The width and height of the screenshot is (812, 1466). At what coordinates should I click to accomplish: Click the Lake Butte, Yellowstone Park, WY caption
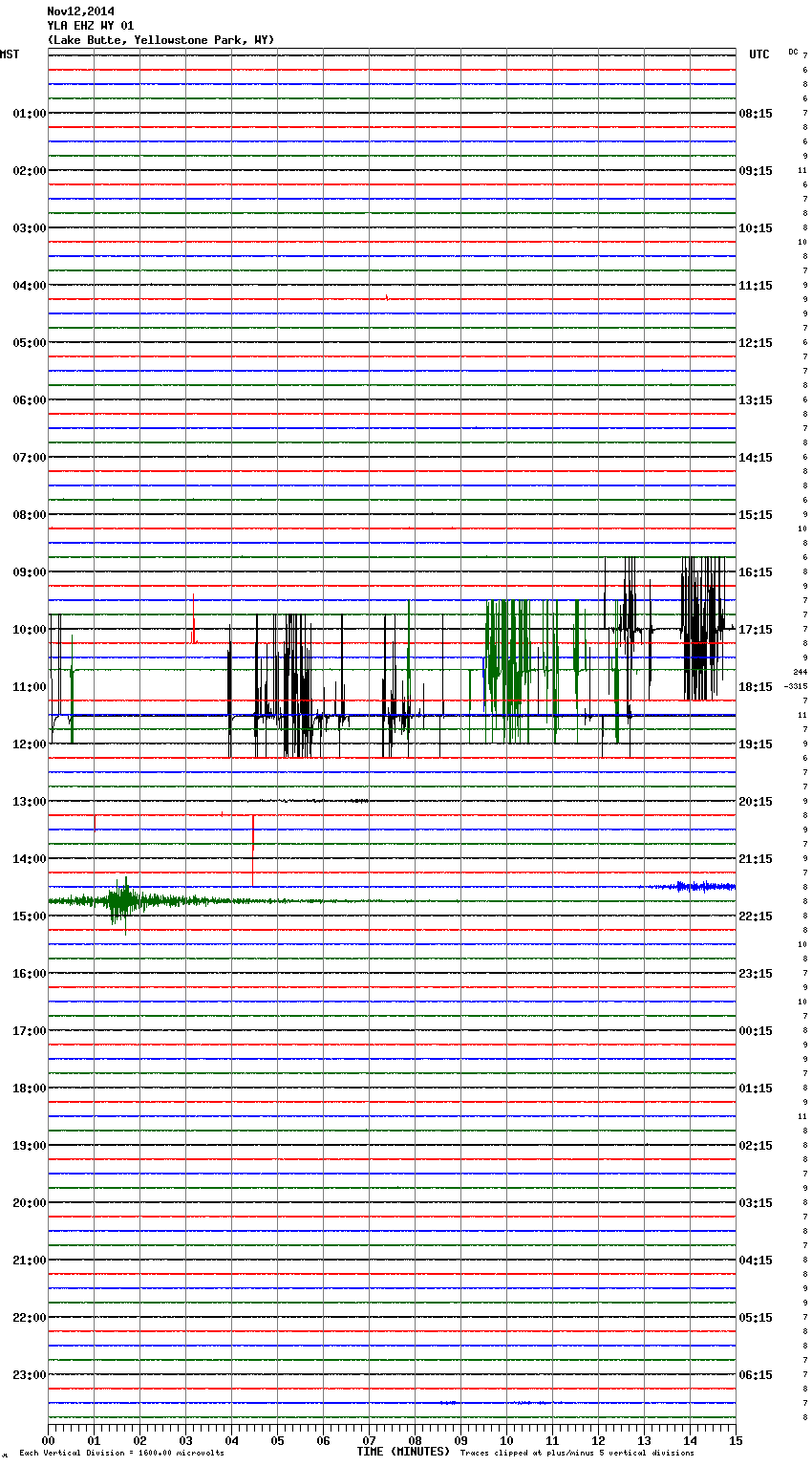160,40
